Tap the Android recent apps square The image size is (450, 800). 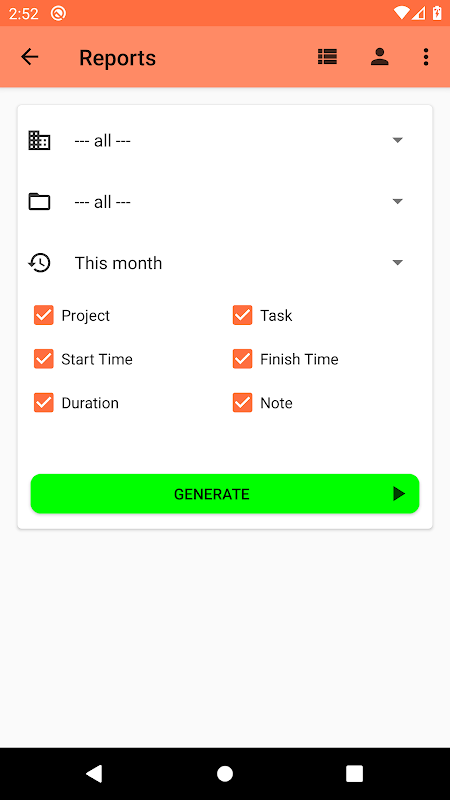click(354, 774)
